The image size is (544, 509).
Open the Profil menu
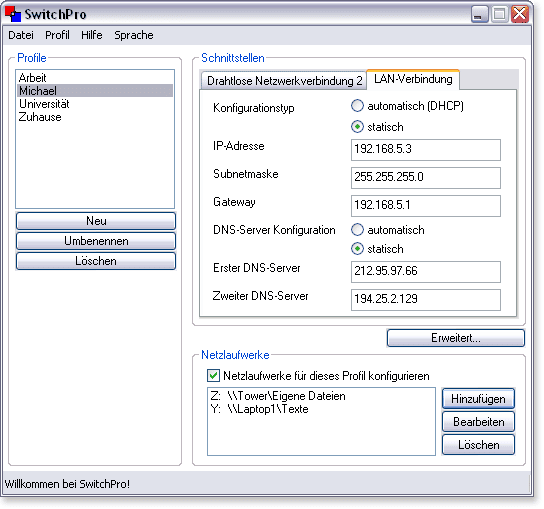57,35
